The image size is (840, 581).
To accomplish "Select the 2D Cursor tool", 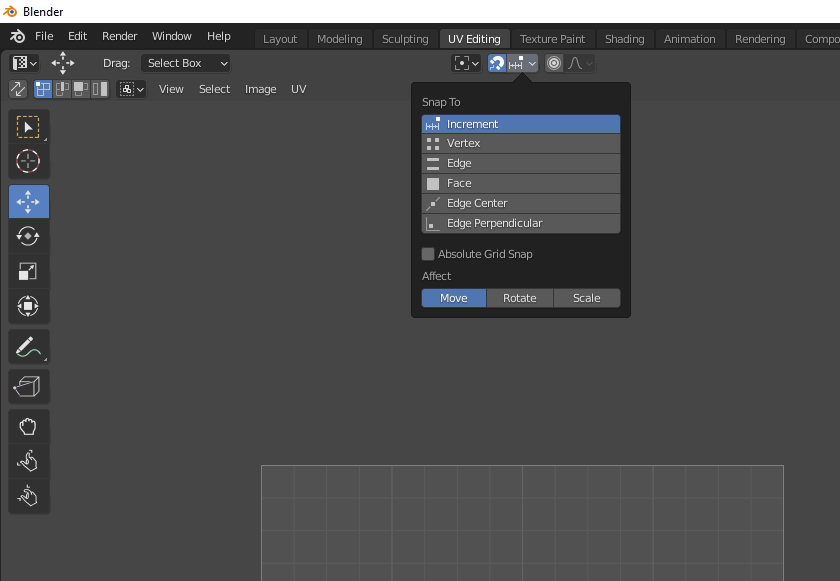I will tap(28, 161).
